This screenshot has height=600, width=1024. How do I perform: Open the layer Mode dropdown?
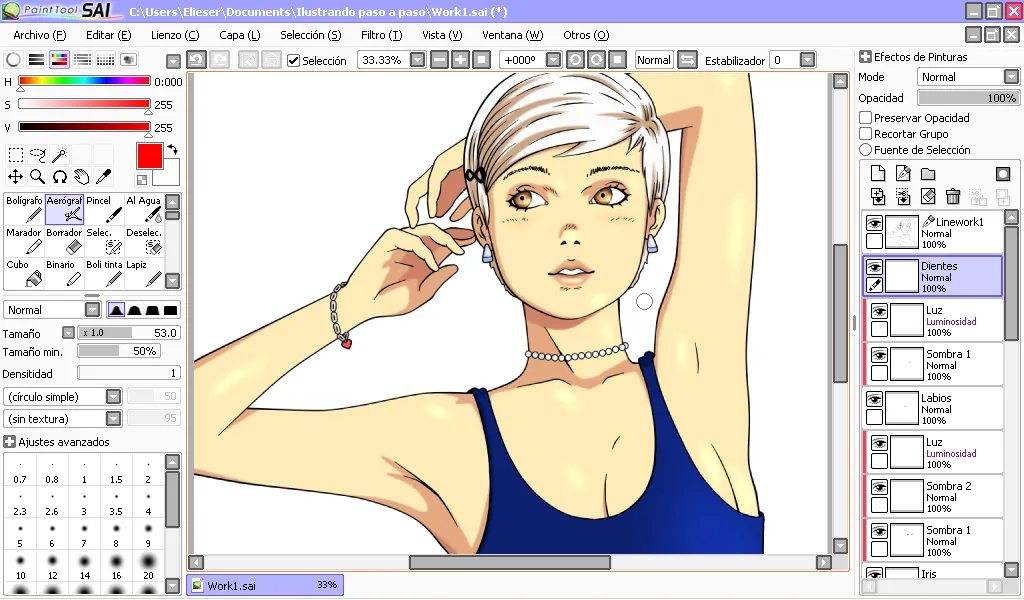coord(1011,77)
